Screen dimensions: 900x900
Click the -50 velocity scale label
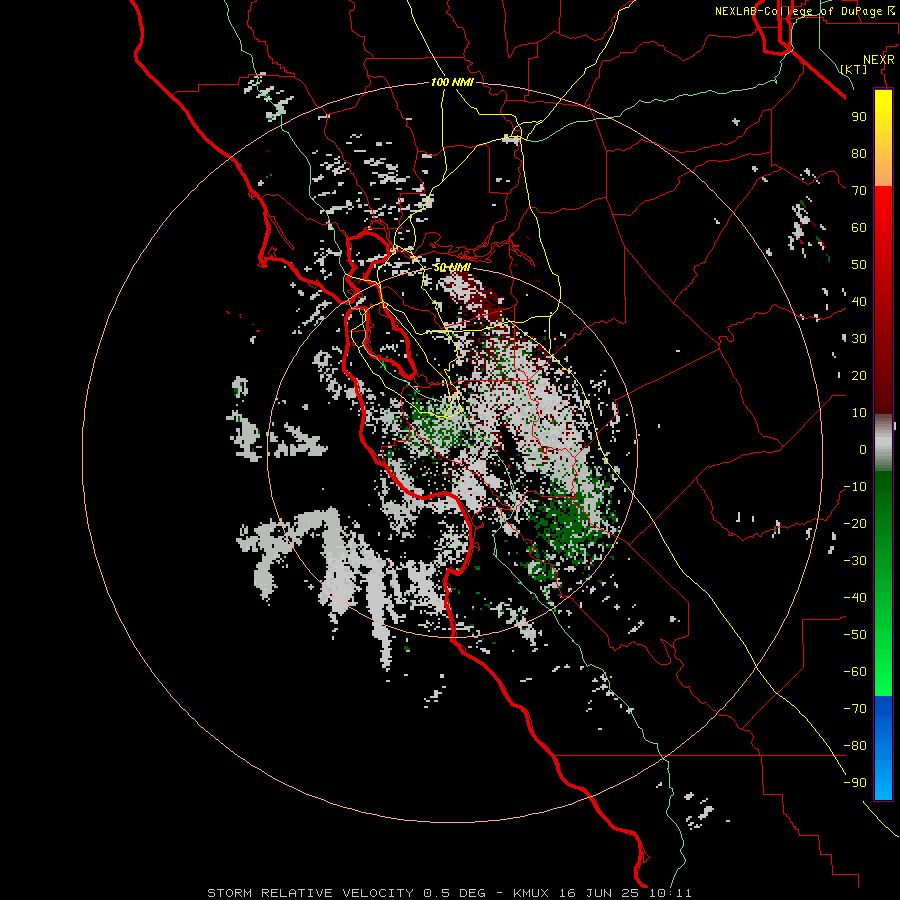coord(855,635)
